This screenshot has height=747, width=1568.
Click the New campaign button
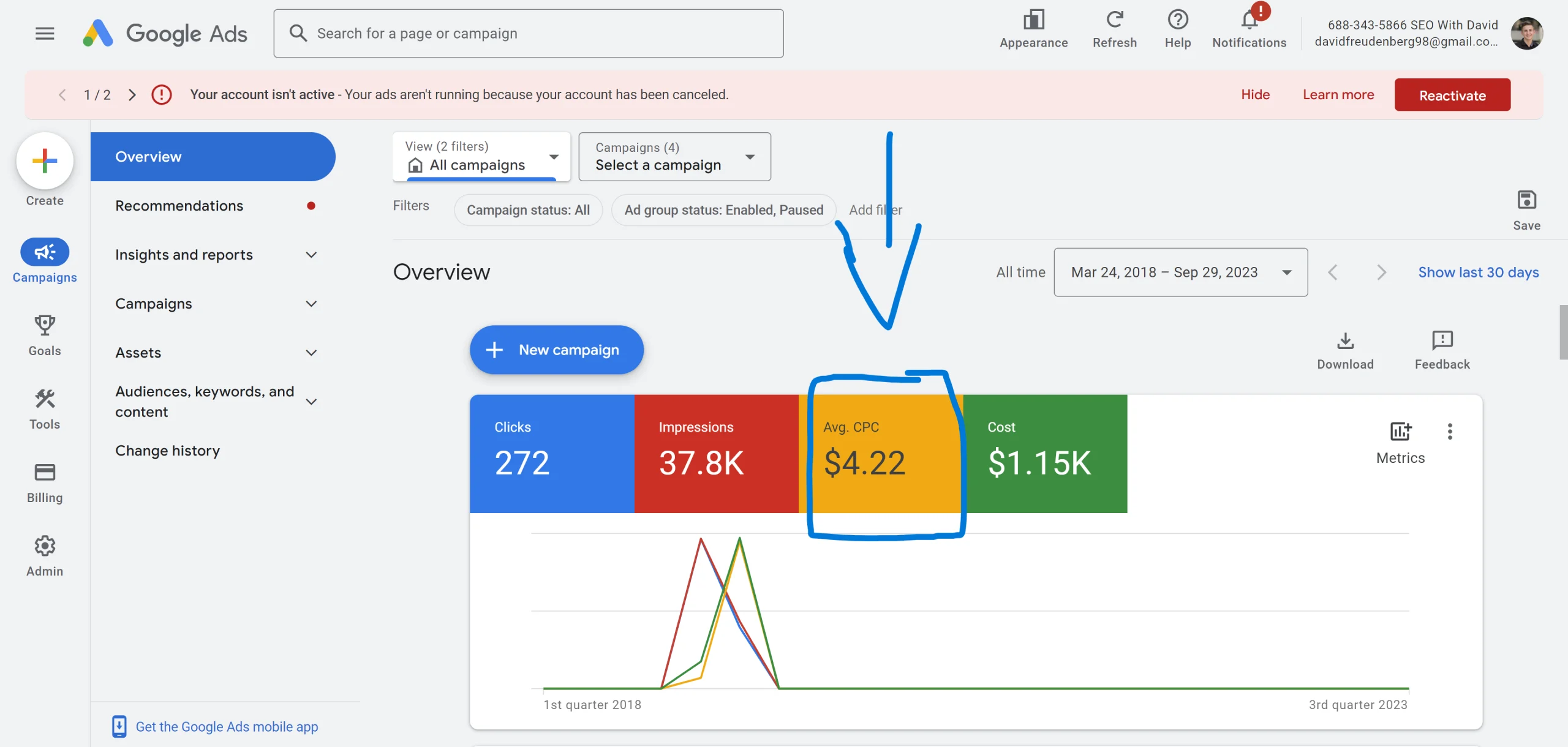556,350
